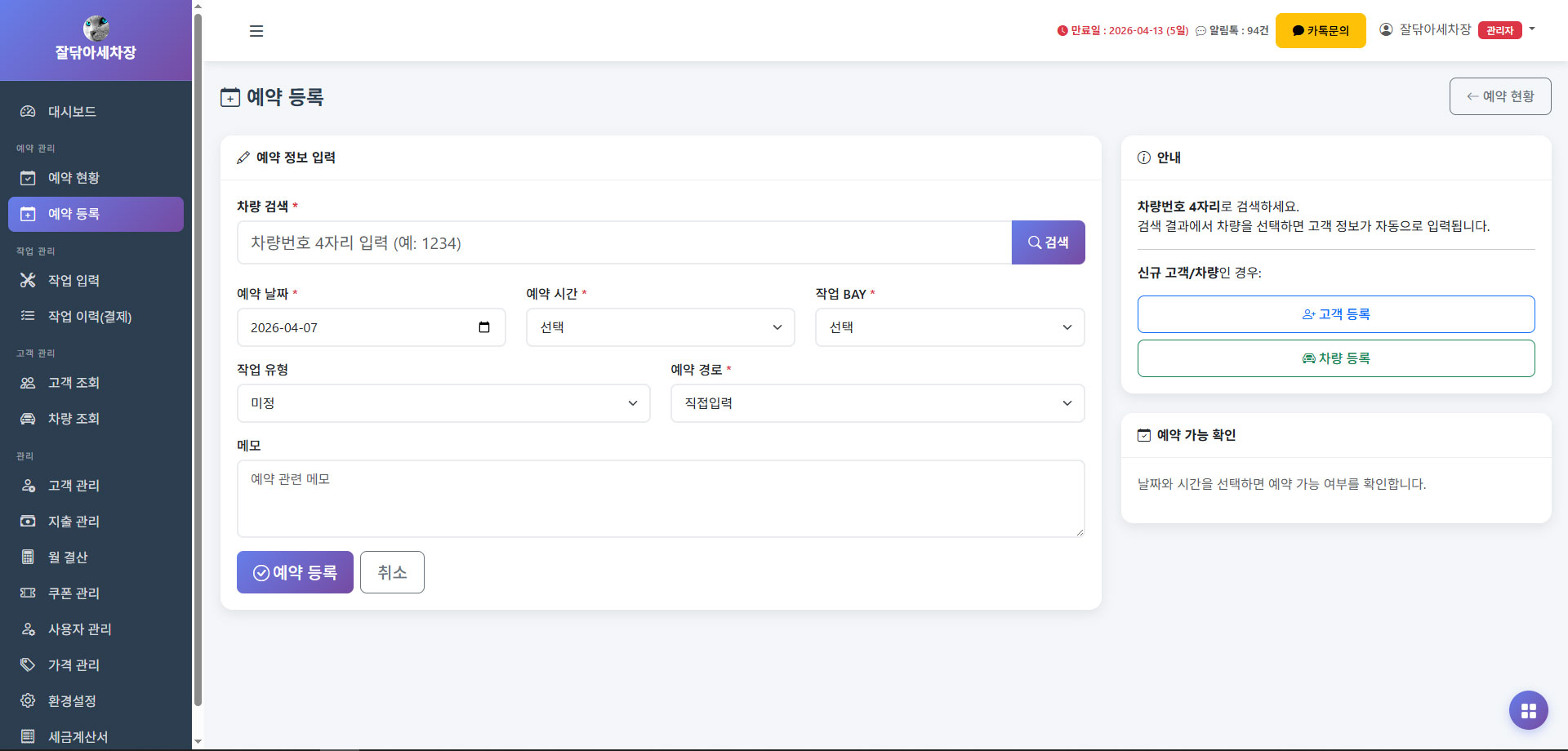Viewport: 1568px width, 751px height.
Task: Open 월 결산 calculator item
Action: 67,557
